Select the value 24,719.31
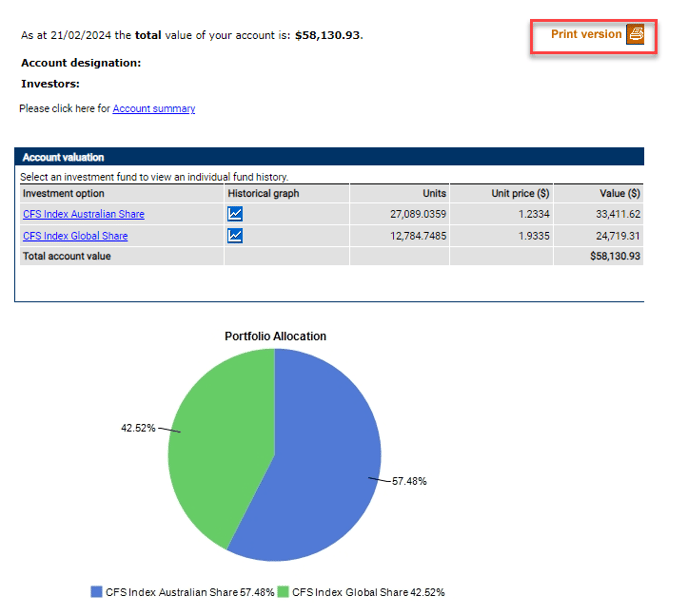 click(x=618, y=236)
